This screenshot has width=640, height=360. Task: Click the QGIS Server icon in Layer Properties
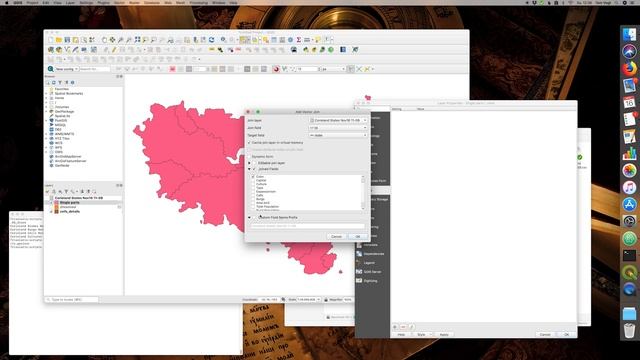pyautogui.click(x=359, y=272)
